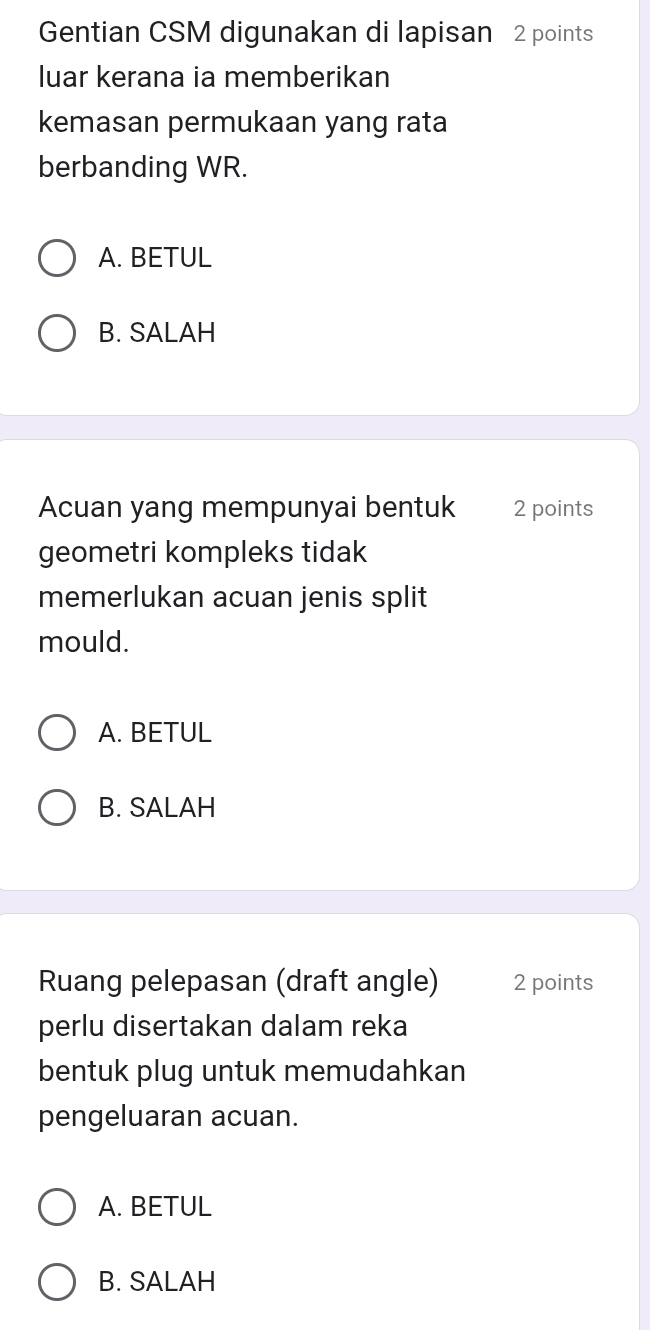
Task: Click 'A. BETUL' text under geometri kompleks question
Action: click(156, 733)
